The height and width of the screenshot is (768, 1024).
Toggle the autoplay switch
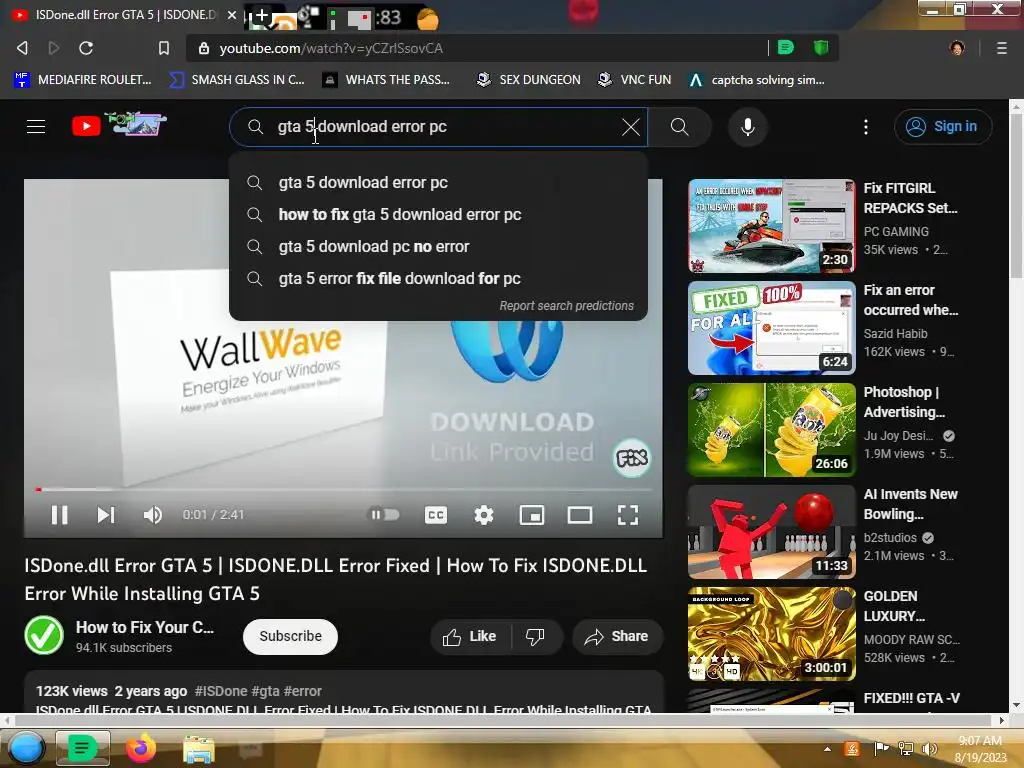(385, 515)
